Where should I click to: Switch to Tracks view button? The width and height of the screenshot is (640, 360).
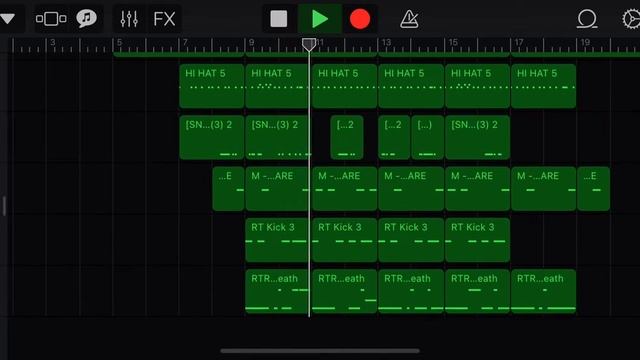(x=51, y=19)
